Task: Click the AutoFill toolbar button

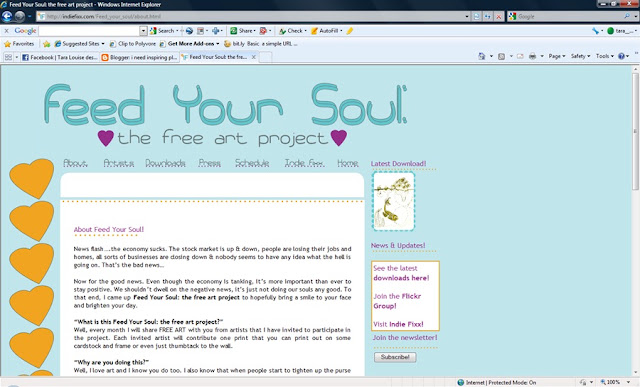Action: tap(326, 31)
